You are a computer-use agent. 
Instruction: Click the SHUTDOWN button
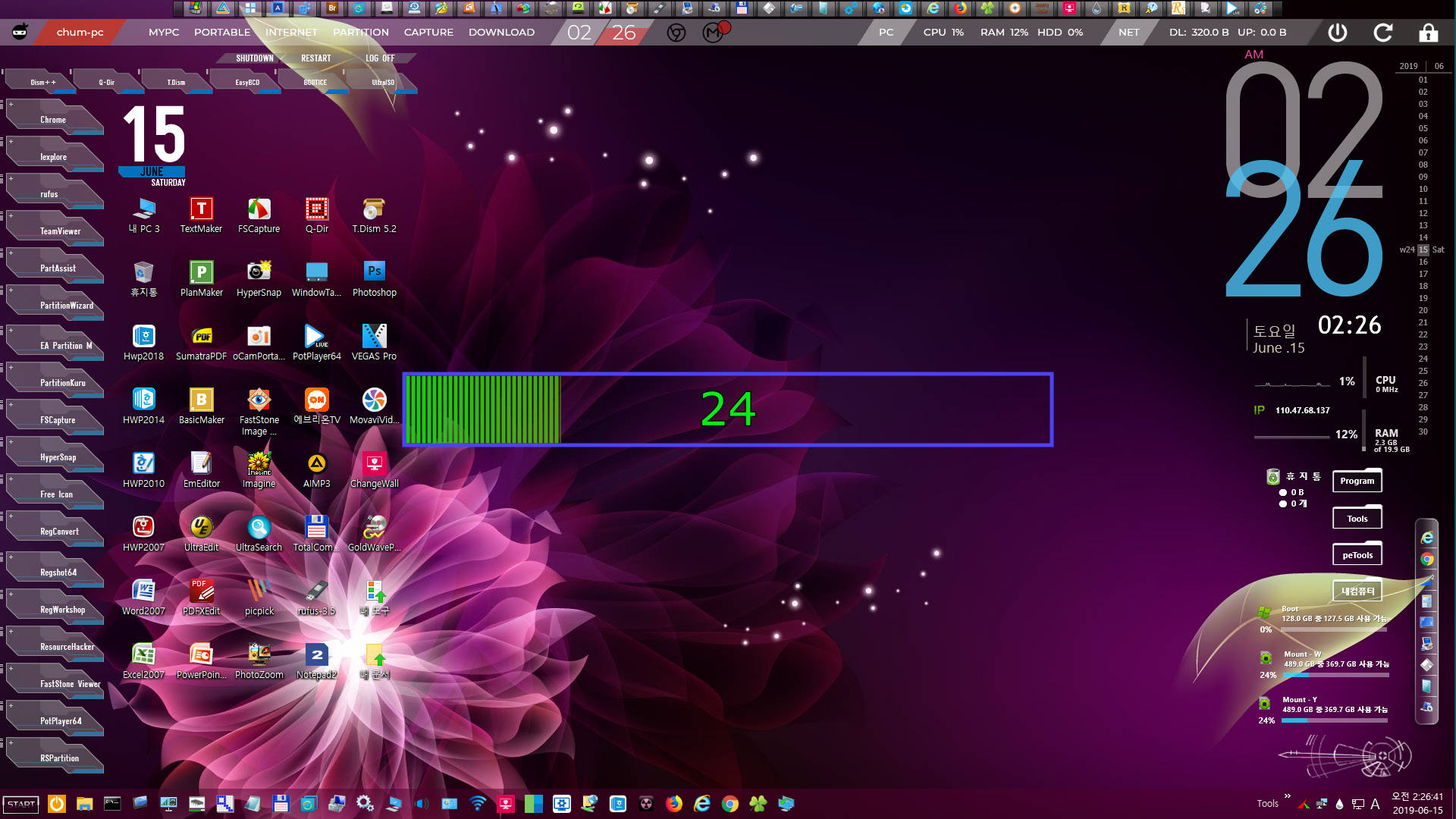pos(254,58)
